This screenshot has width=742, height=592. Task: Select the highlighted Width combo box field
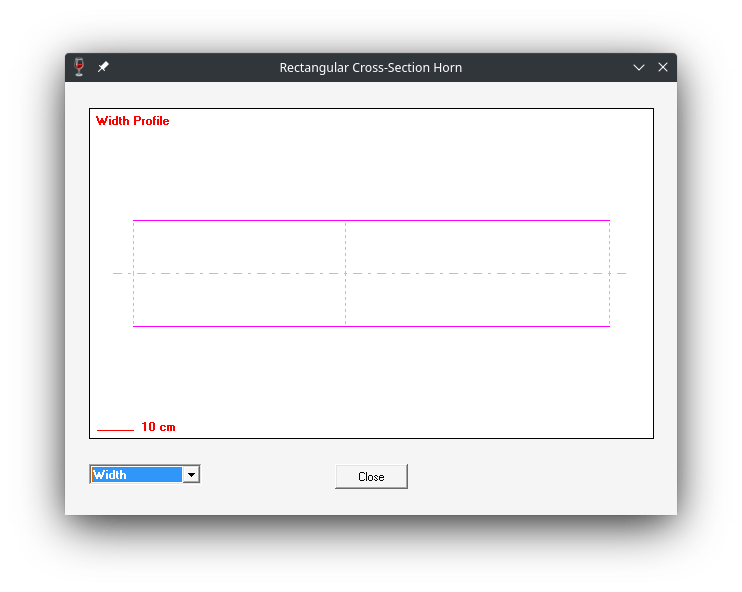pyautogui.click(x=137, y=475)
